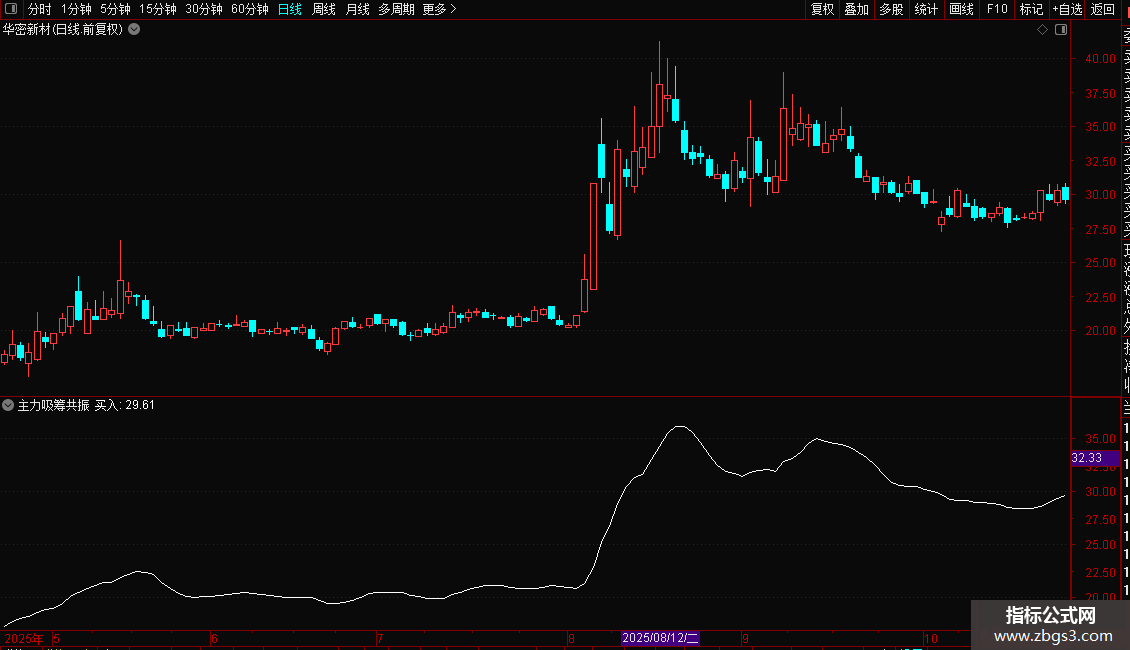Image resolution: width=1130 pixels, height=650 pixels.
Task: Select the 5分钟 period
Action: click(115, 9)
